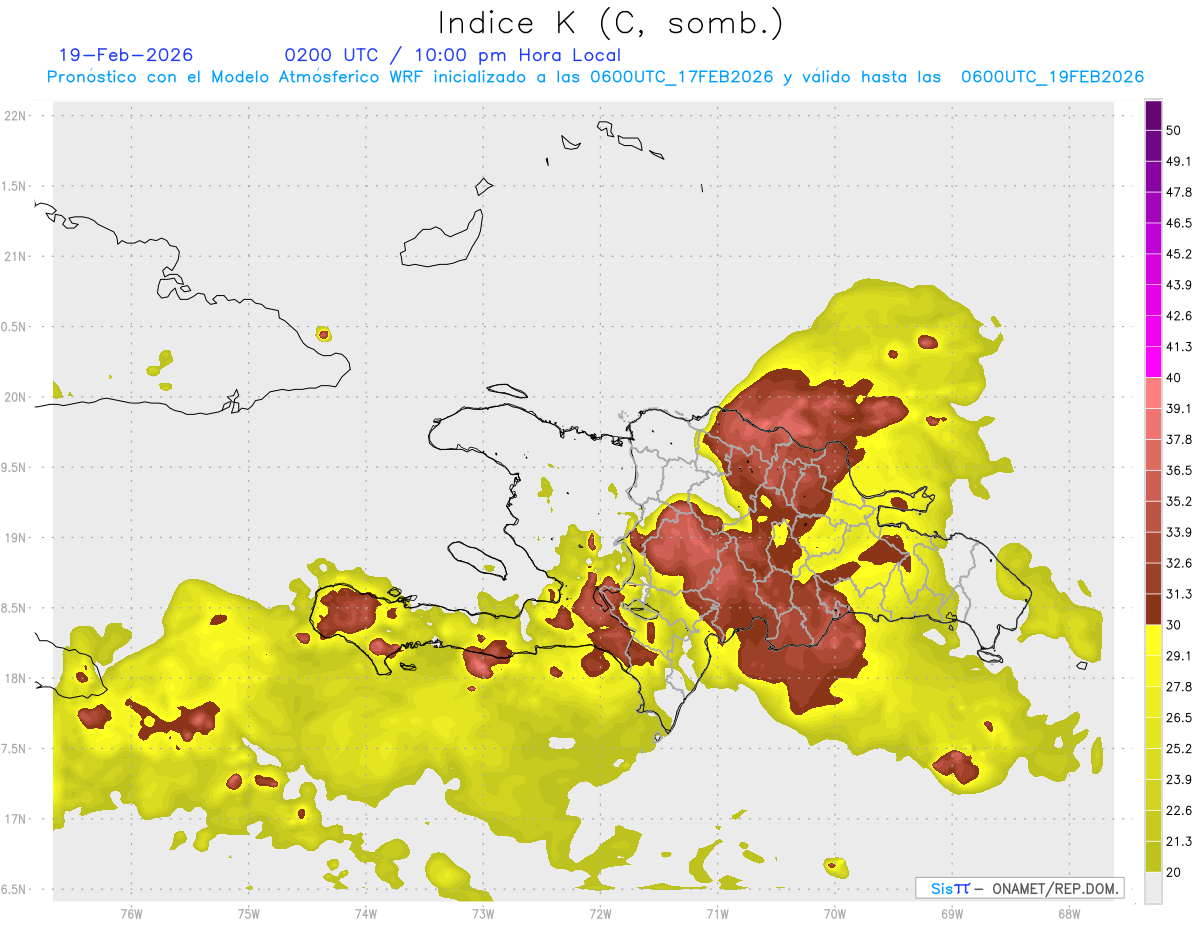Click the colorbar value label 21.3
This screenshot has width=1200, height=927.
point(1179,841)
